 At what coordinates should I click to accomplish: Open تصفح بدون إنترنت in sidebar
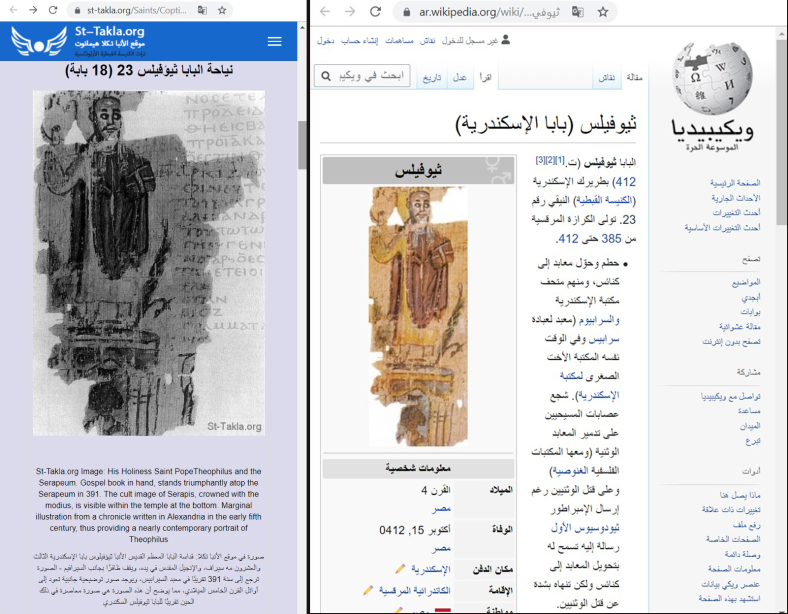(731, 342)
